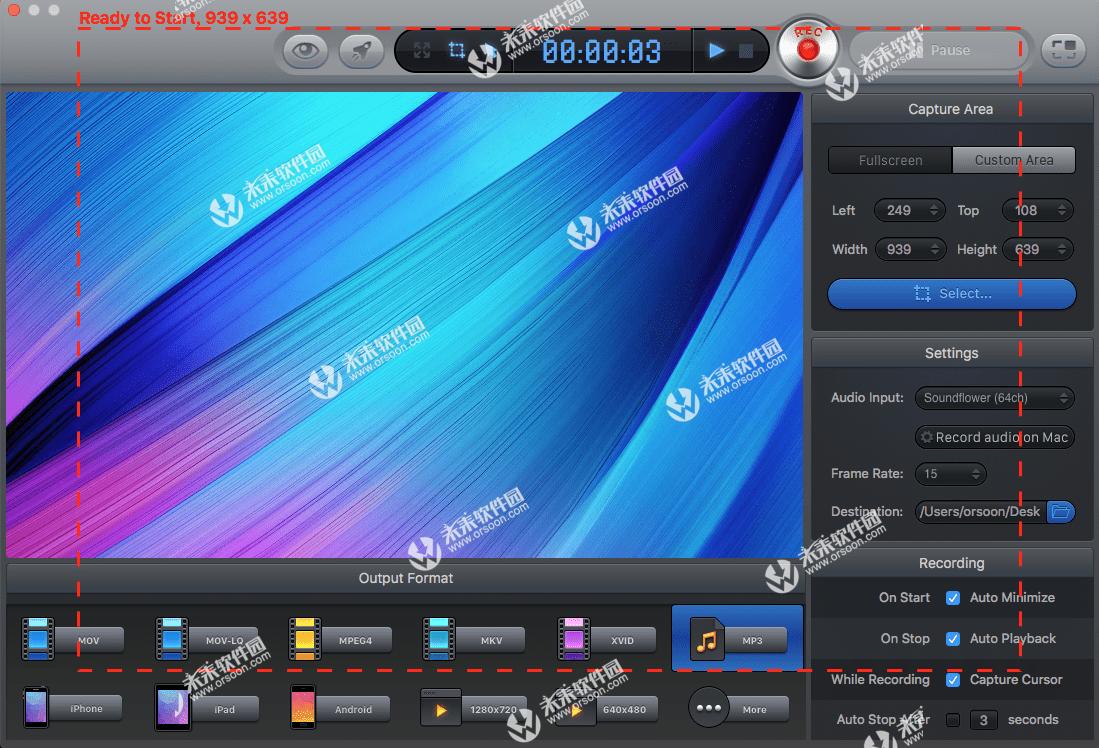Click the rocket icon near the timer

point(362,50)
